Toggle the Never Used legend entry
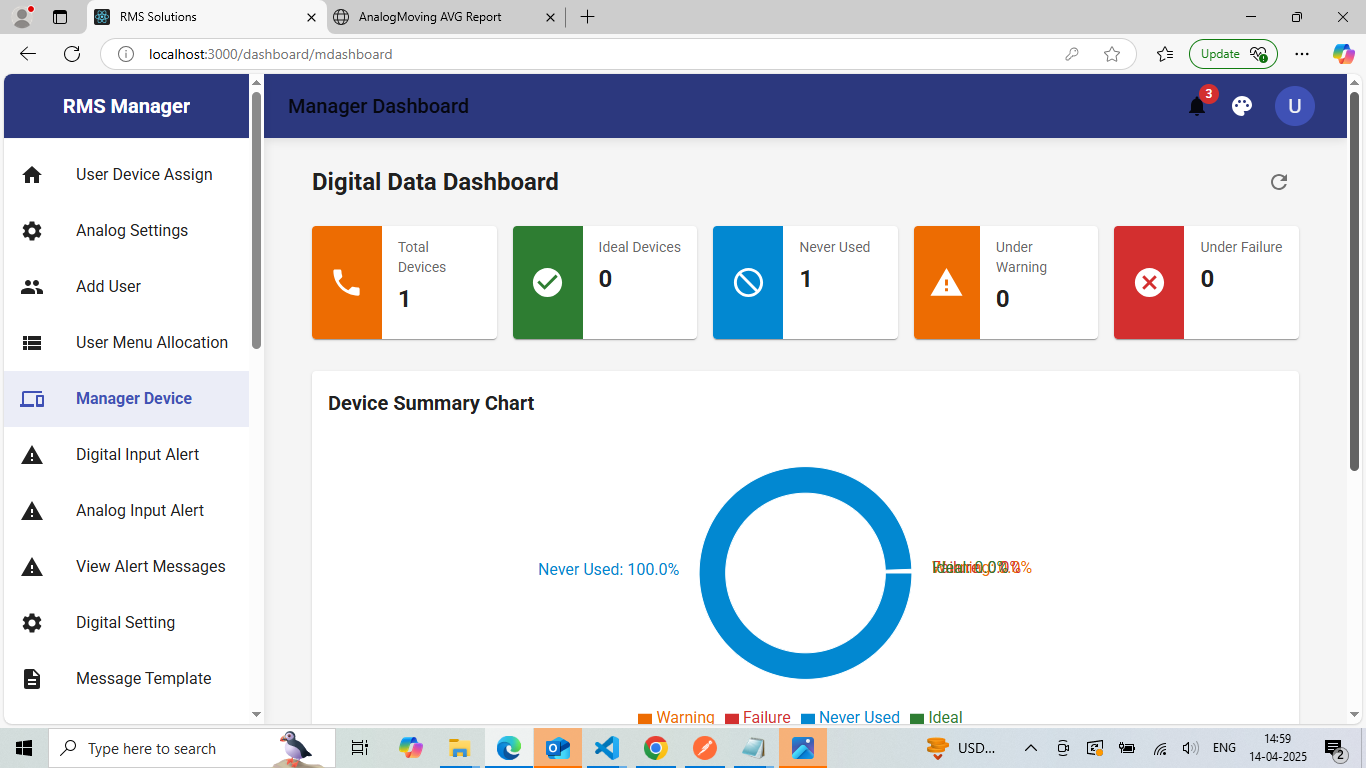1366x768 pixels. (850, 717)
